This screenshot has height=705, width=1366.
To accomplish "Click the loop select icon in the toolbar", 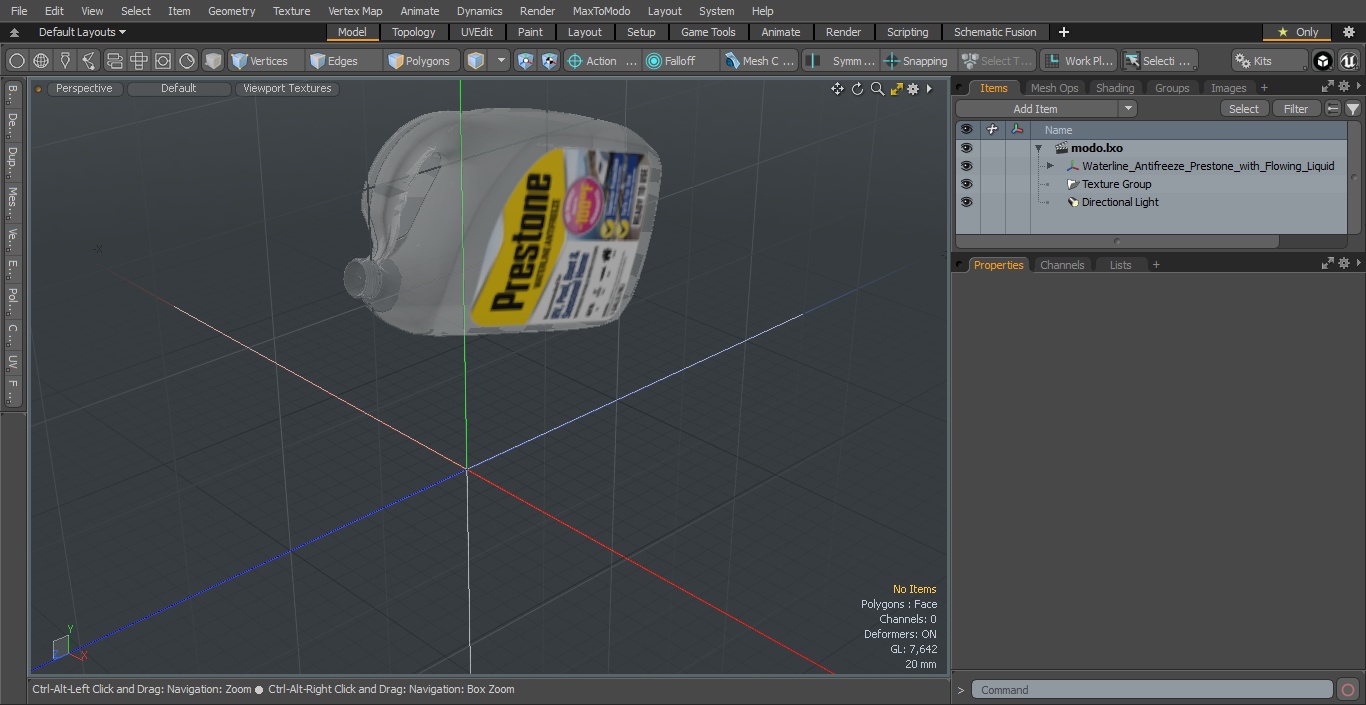I will coord(114,61).
